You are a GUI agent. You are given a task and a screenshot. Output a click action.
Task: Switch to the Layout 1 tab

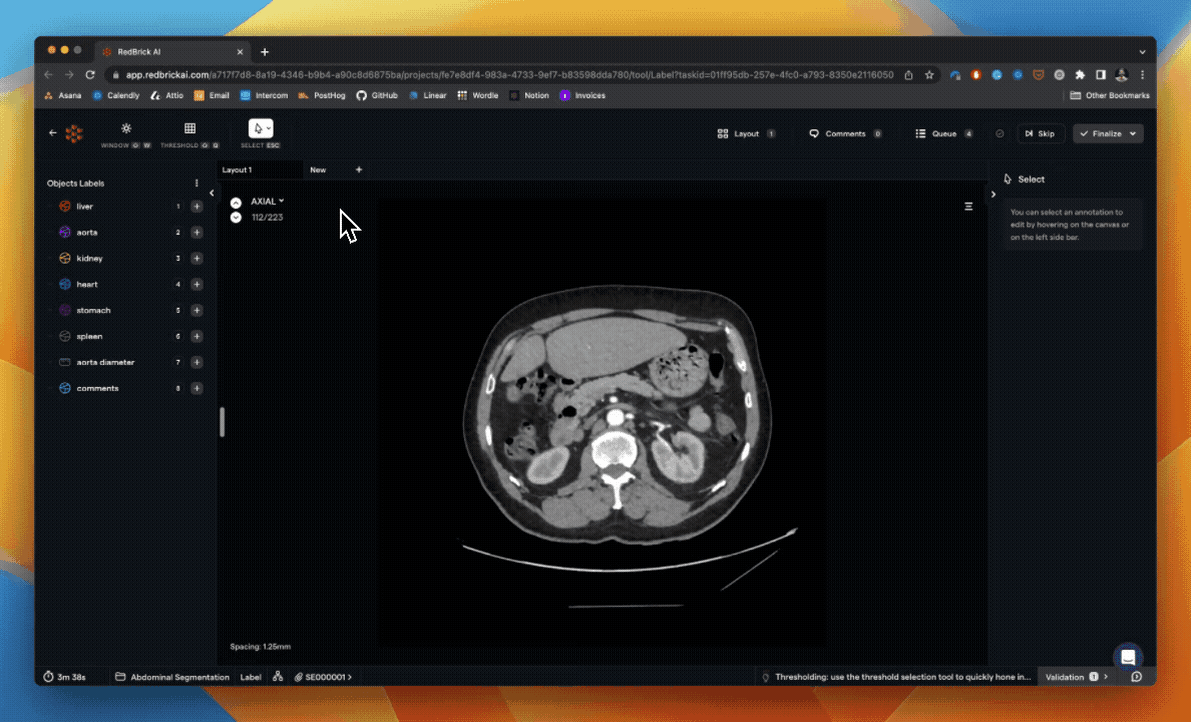(x=259, y=170)
